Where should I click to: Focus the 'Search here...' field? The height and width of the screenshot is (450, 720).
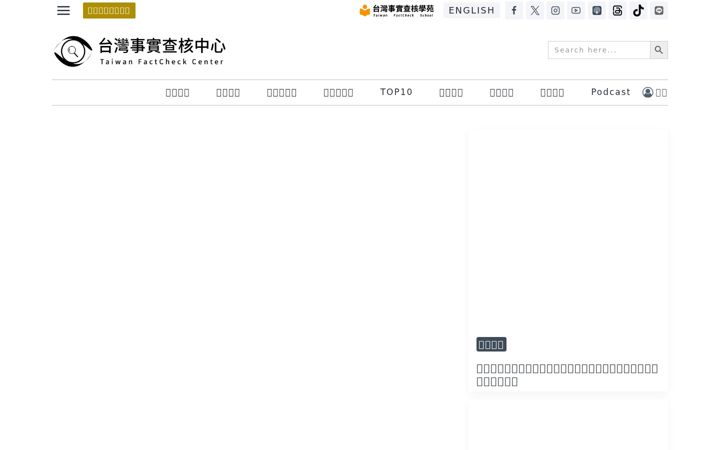(599, 50)
